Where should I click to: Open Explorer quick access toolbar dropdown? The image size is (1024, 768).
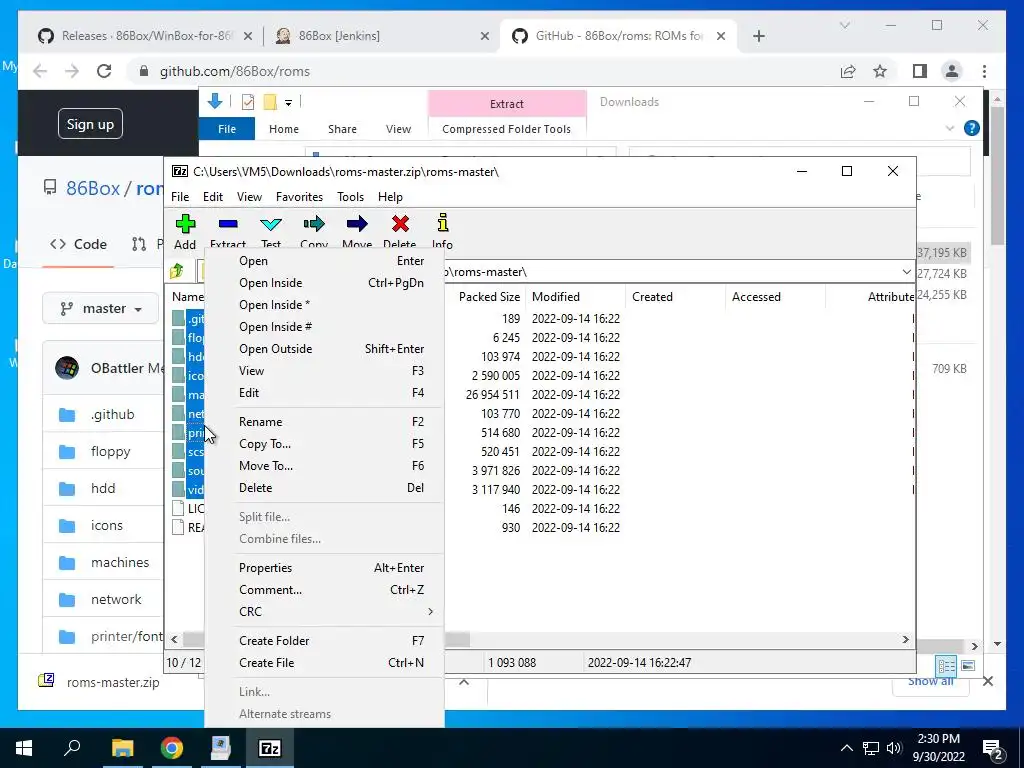(x=288, y=103)
